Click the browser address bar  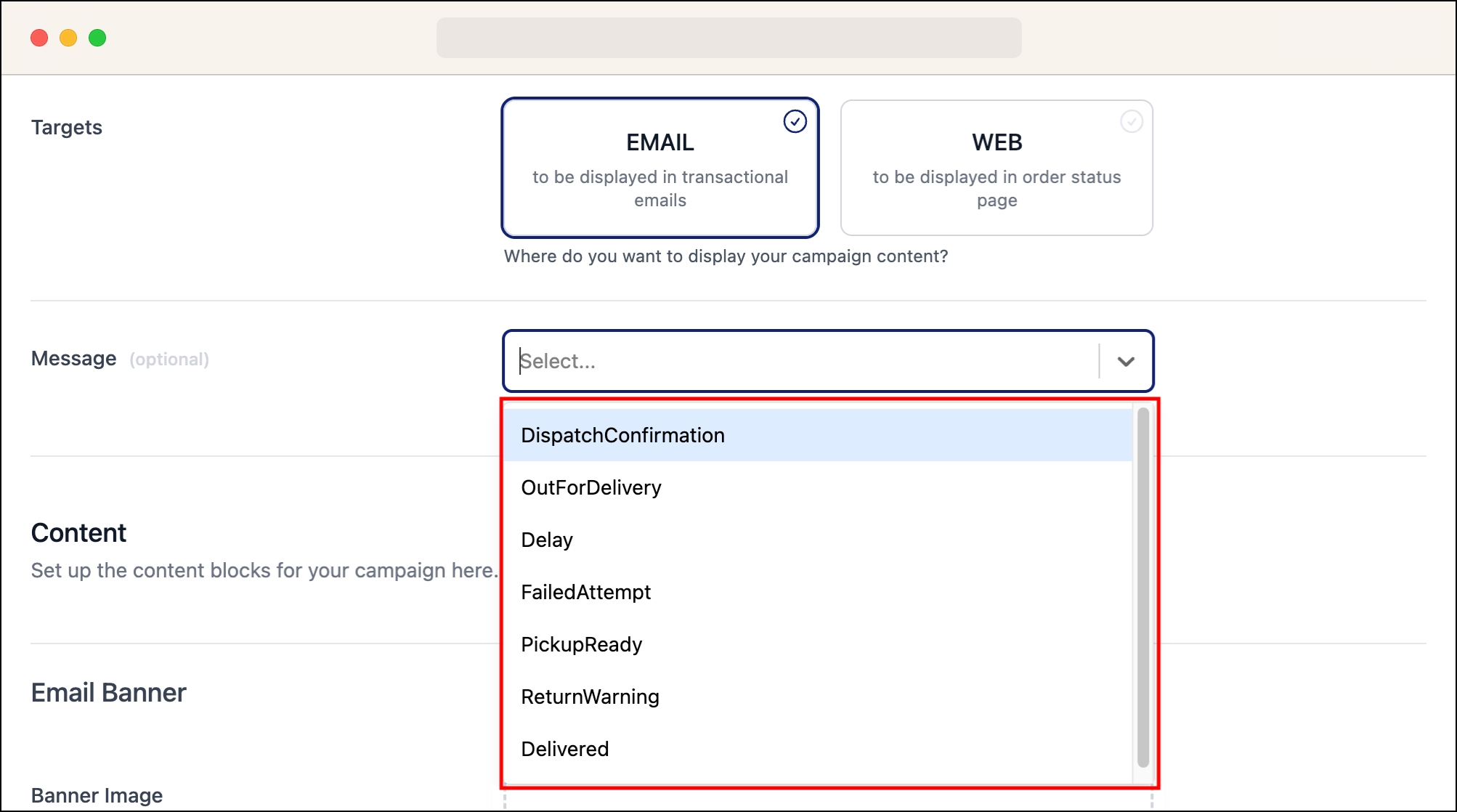[728, 38]
